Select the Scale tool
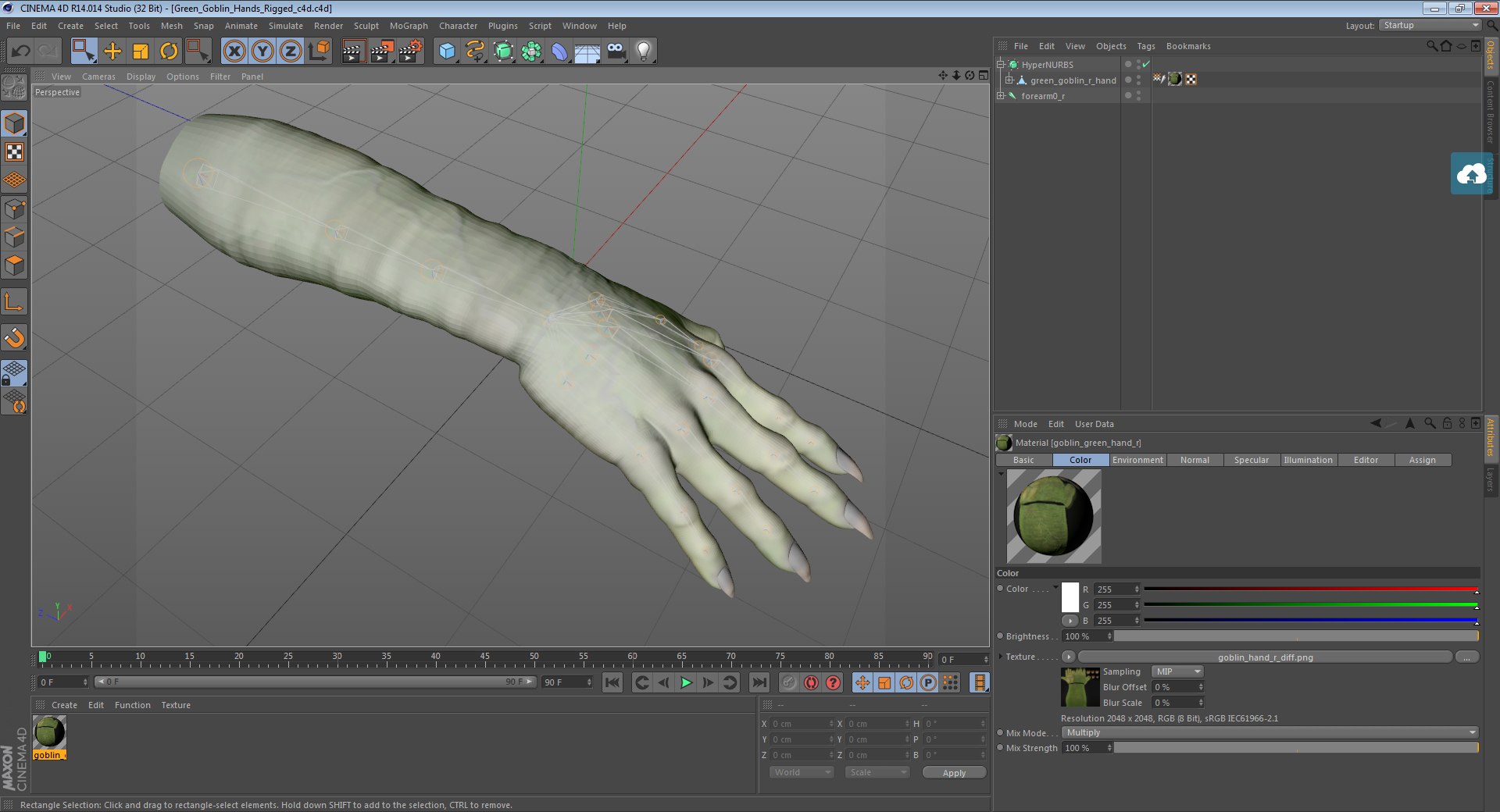 pyautogui.click(x=141, y=52)
